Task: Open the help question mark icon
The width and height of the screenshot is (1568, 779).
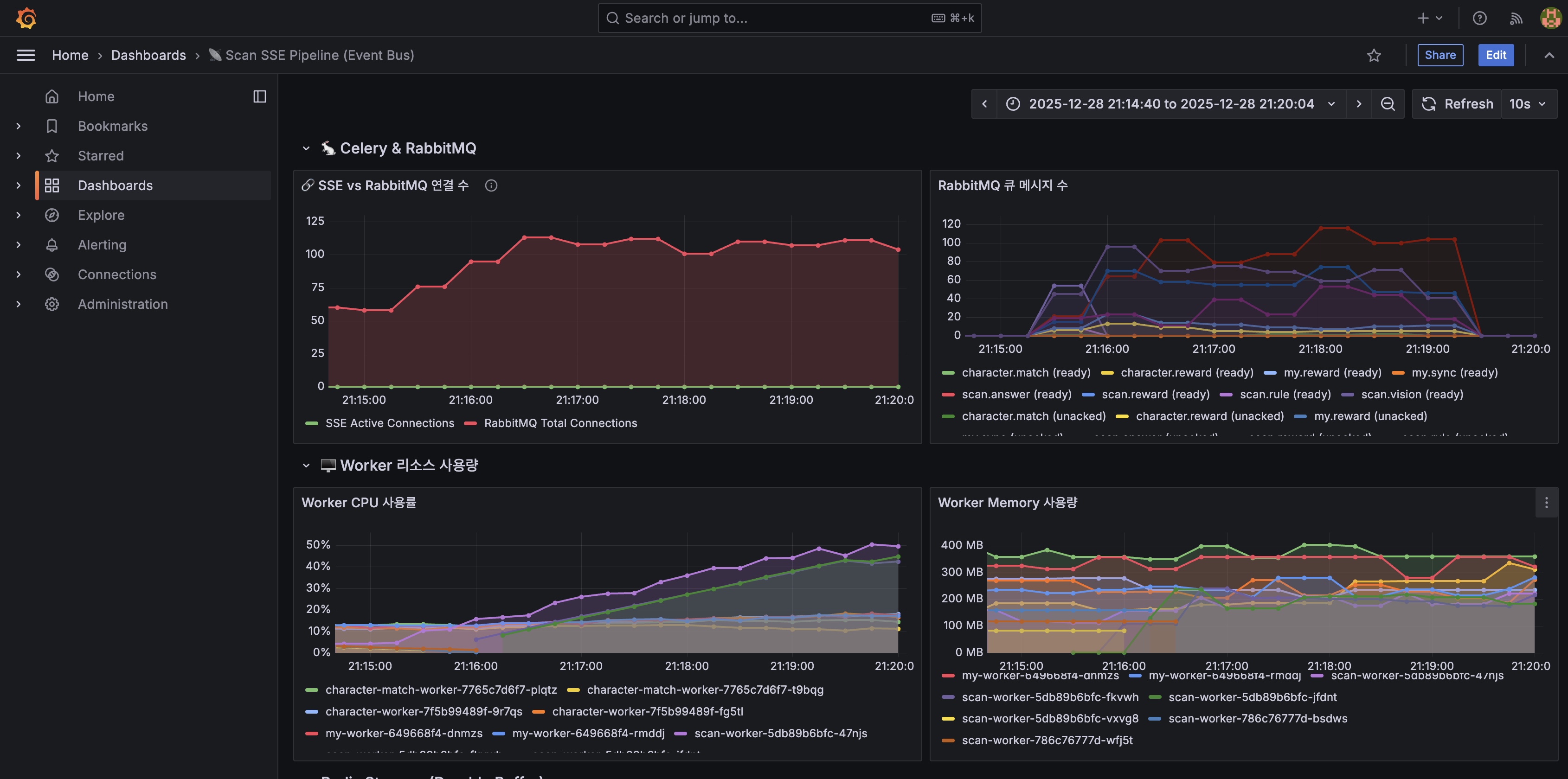Action: [1479, 18]
